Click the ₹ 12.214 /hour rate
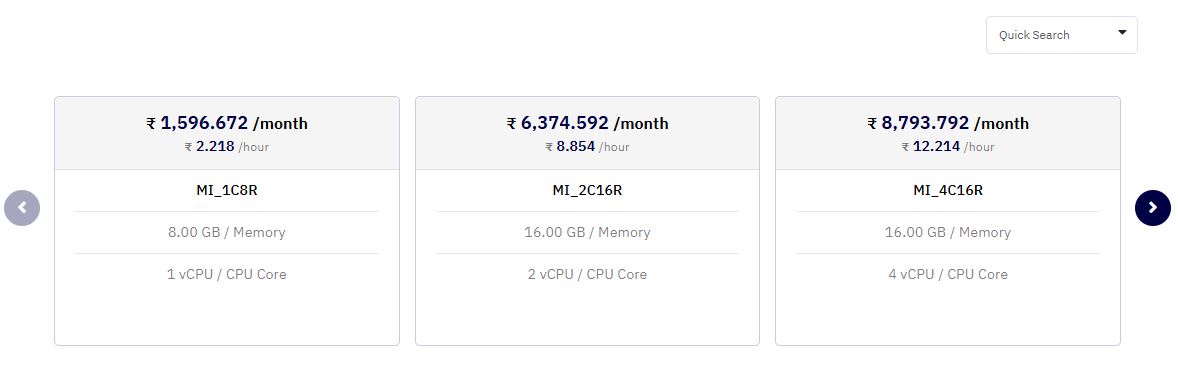Screen dimensions: 1178x367 click(x=947, y=147)
